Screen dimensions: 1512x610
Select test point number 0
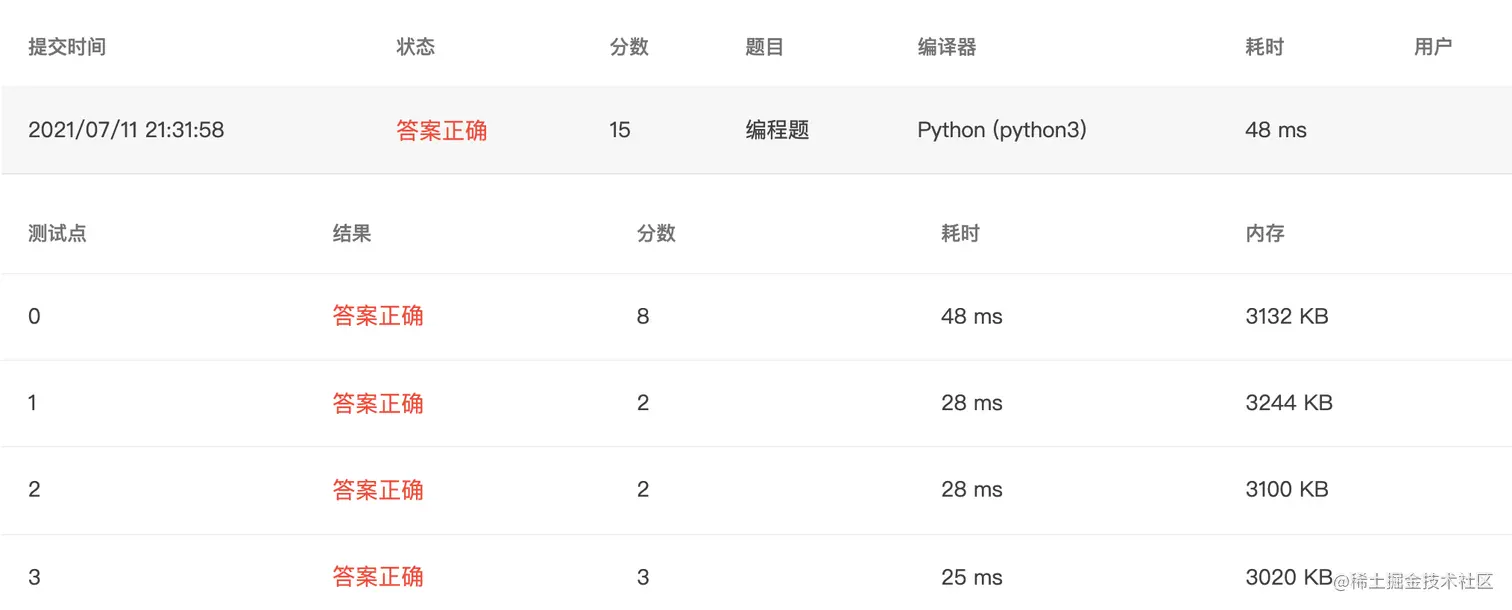(x=34, y=317)
